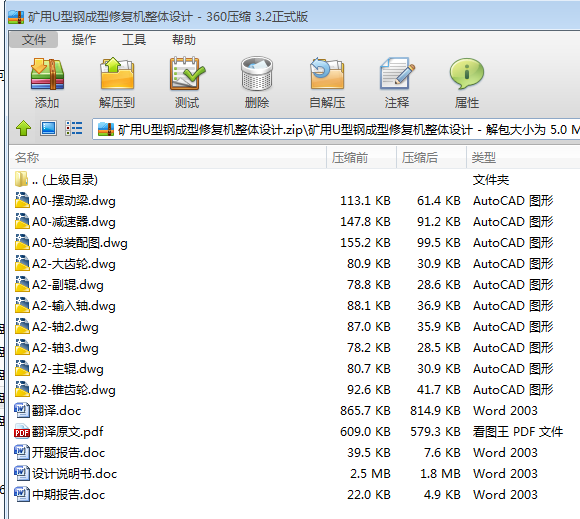Click the 87.0 KB size of A2-轴2.dwg

(369, 327)
